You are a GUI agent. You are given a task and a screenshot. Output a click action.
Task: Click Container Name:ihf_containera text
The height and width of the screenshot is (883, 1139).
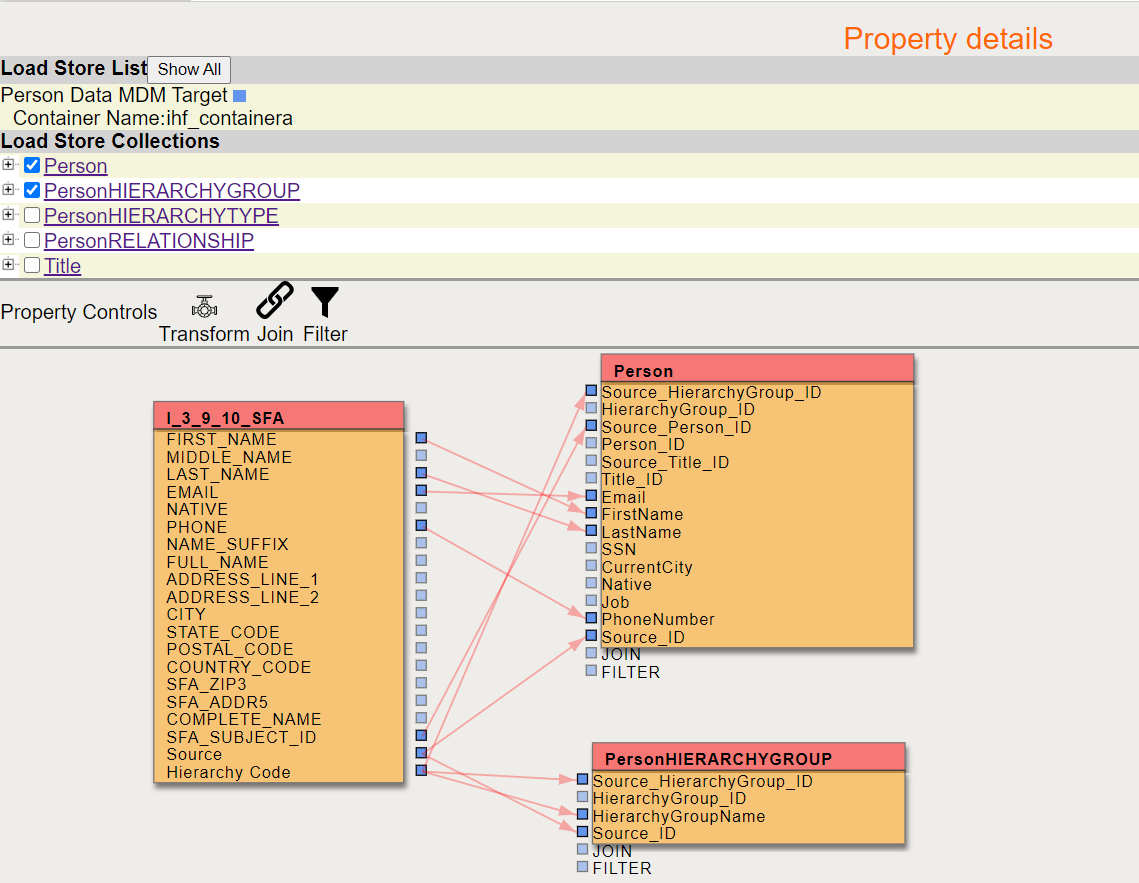coord(153,118)
